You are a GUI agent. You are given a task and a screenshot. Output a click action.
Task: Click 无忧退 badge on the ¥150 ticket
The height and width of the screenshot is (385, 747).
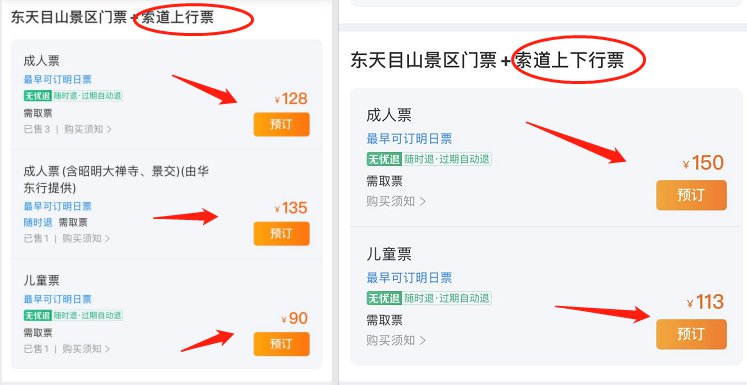tap(384, 159)
